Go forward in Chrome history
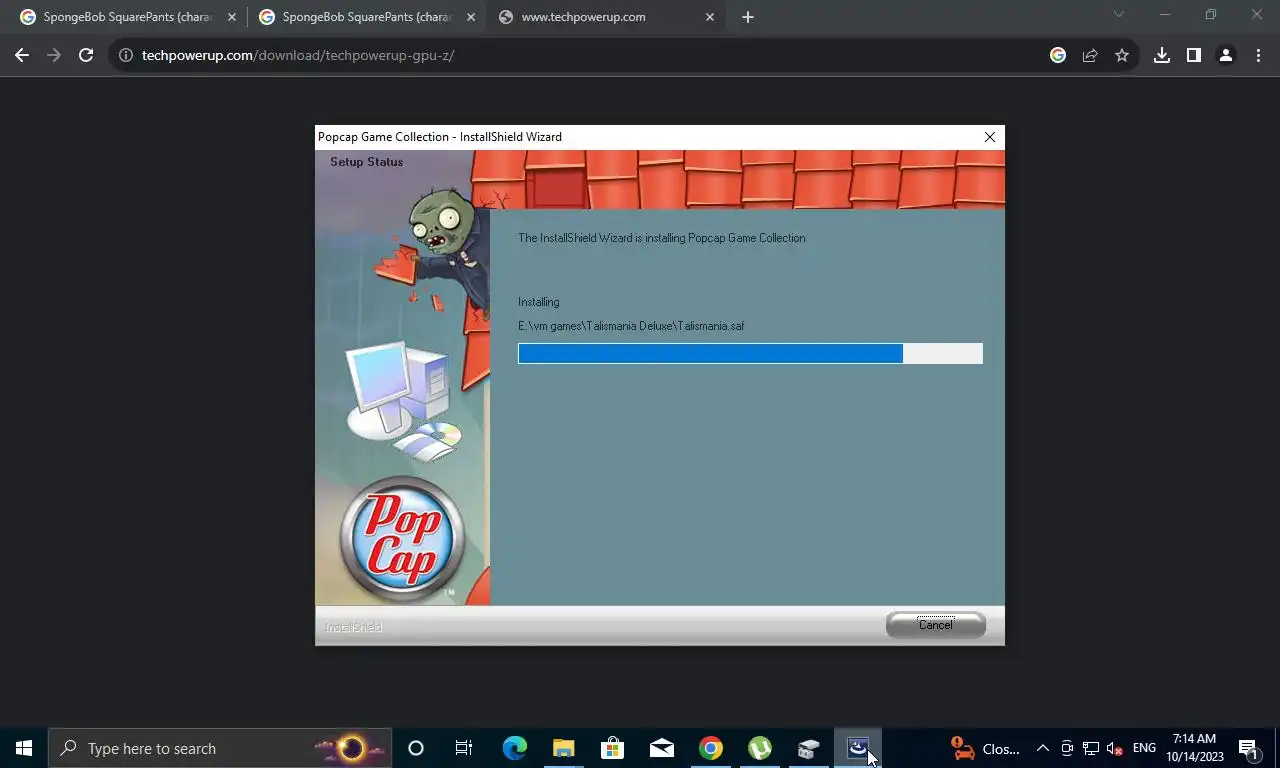Image resolution: width=1280 pixels, height=768 pixels. click(54, 55)
